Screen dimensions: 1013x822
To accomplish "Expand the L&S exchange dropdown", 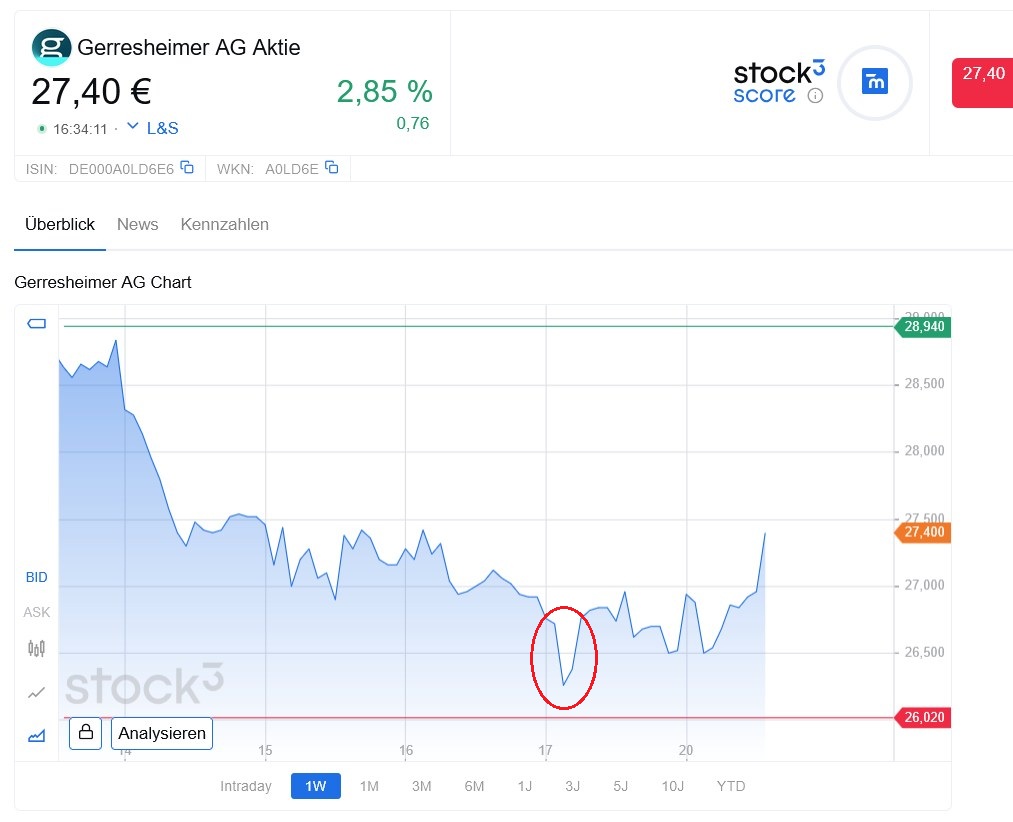I will (152, 128).
